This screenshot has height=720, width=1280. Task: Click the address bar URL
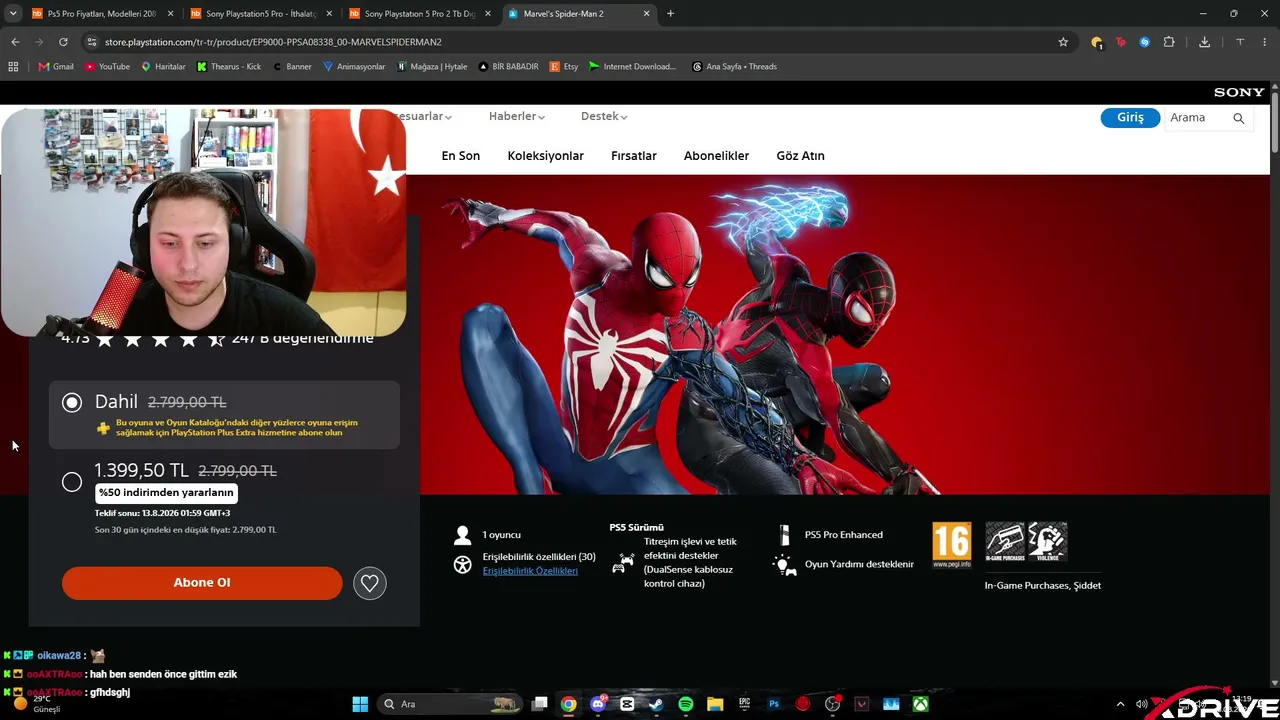pos(273,42)
